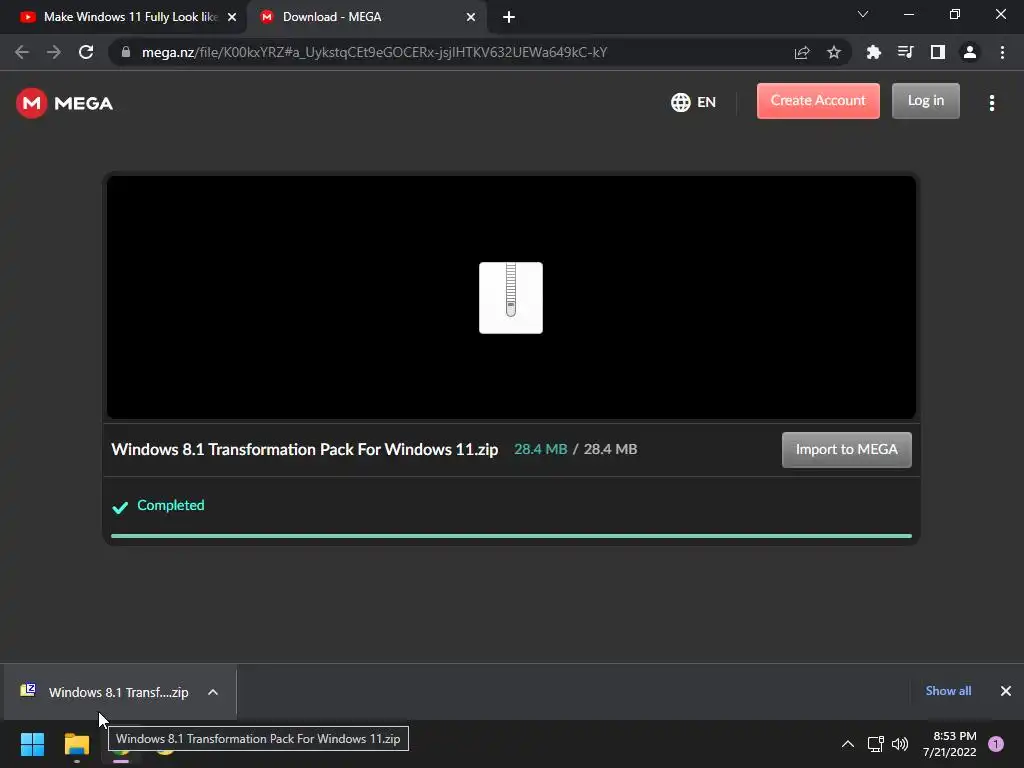
Task: Go forward to next page
Action: pyautogui.click(x=54, y=52)
